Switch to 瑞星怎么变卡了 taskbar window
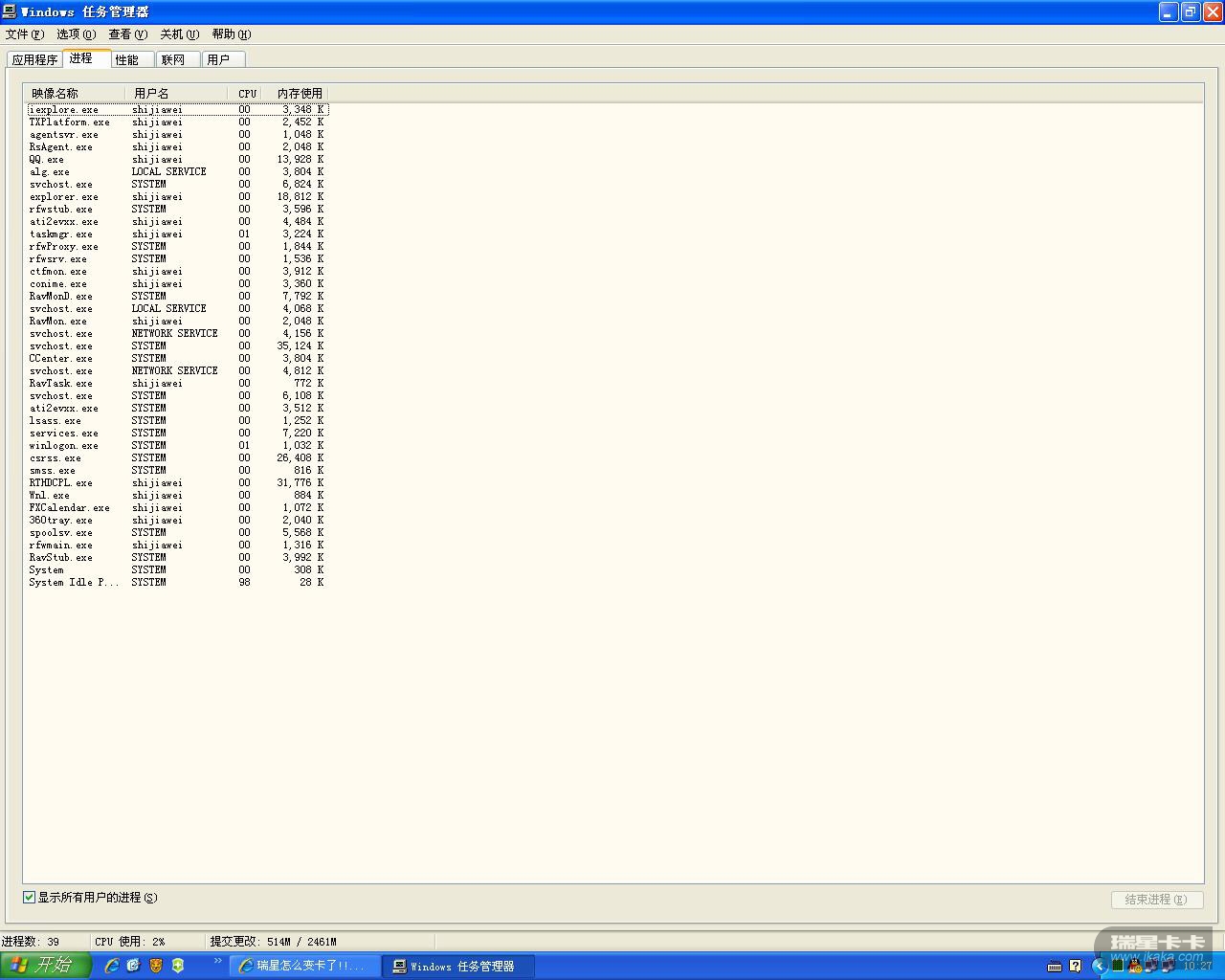 tap(304, 967)
